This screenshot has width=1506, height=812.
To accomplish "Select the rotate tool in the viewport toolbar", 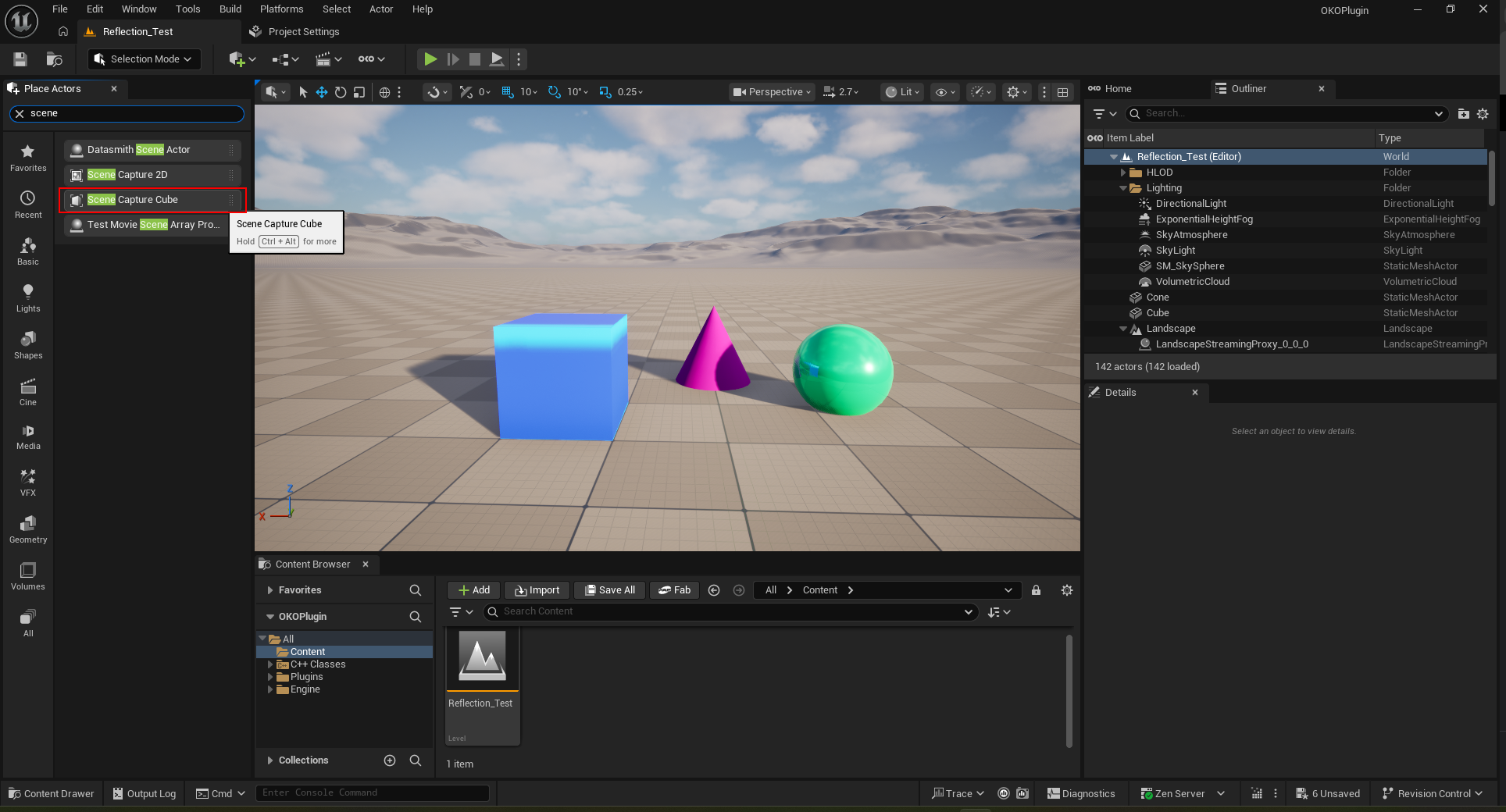I will pos(341,92).
